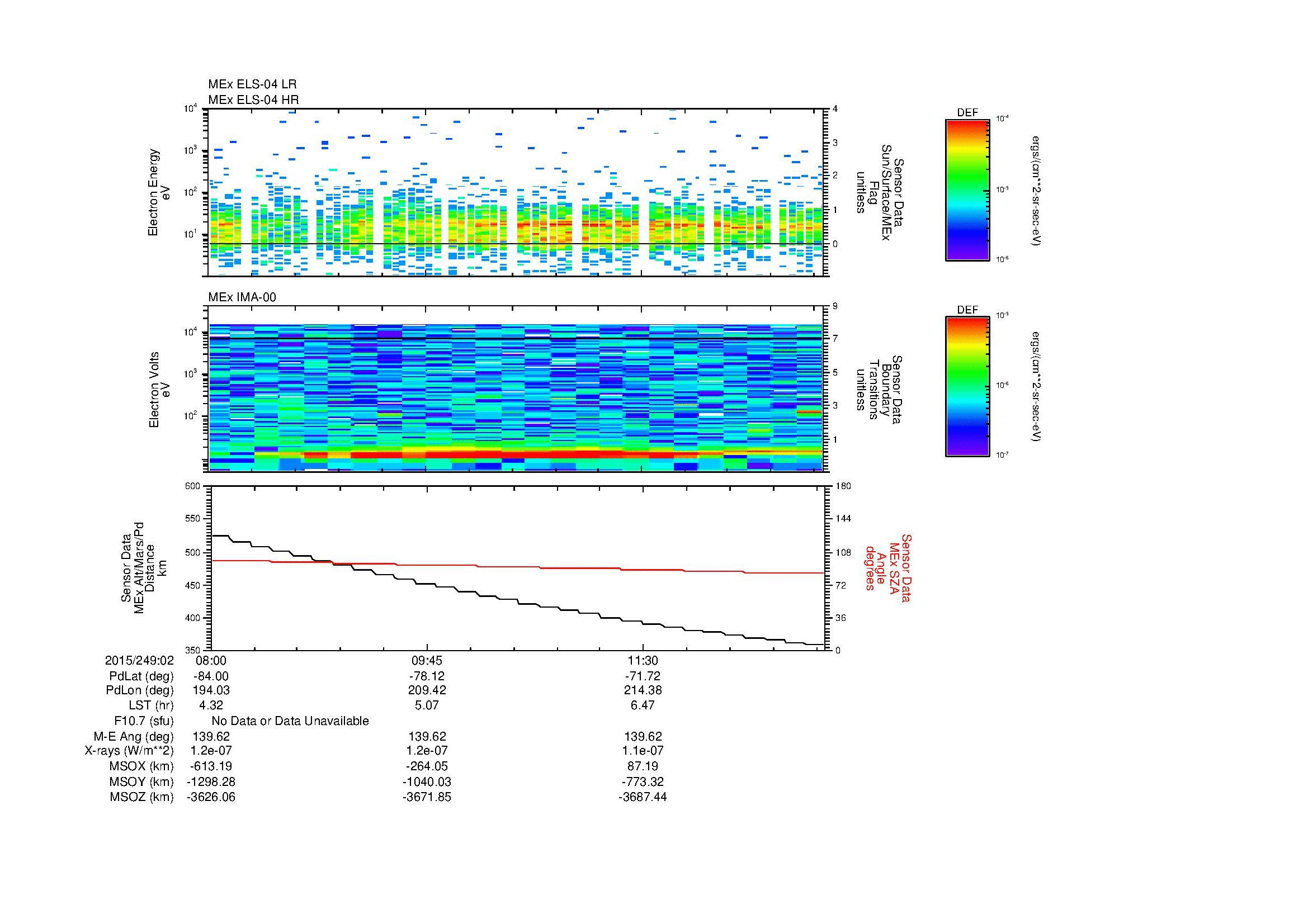Click the 'M-E Ang (deg)' row label
This screenshot has height=924, width=1308.
point(134,737)
